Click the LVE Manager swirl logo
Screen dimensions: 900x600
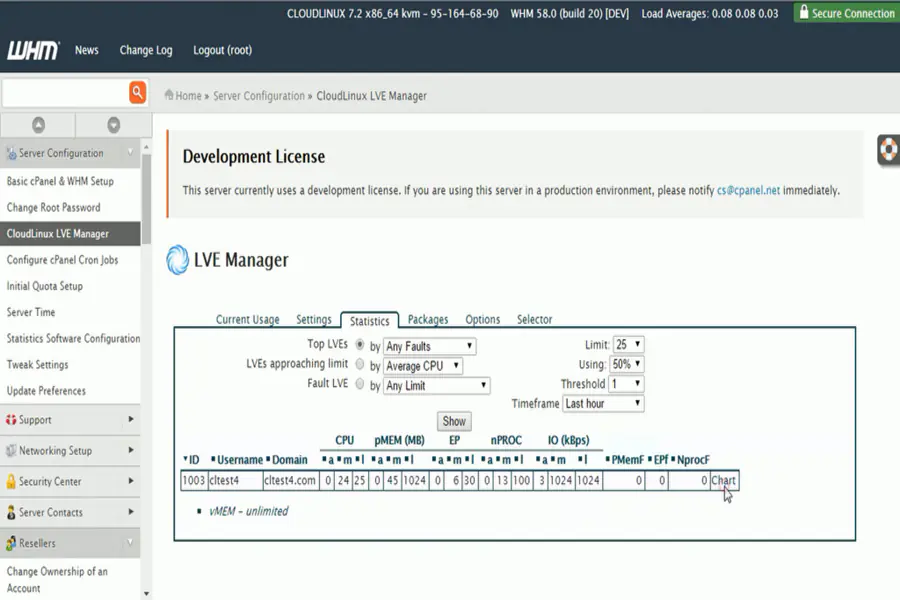[x=177, y=260]
